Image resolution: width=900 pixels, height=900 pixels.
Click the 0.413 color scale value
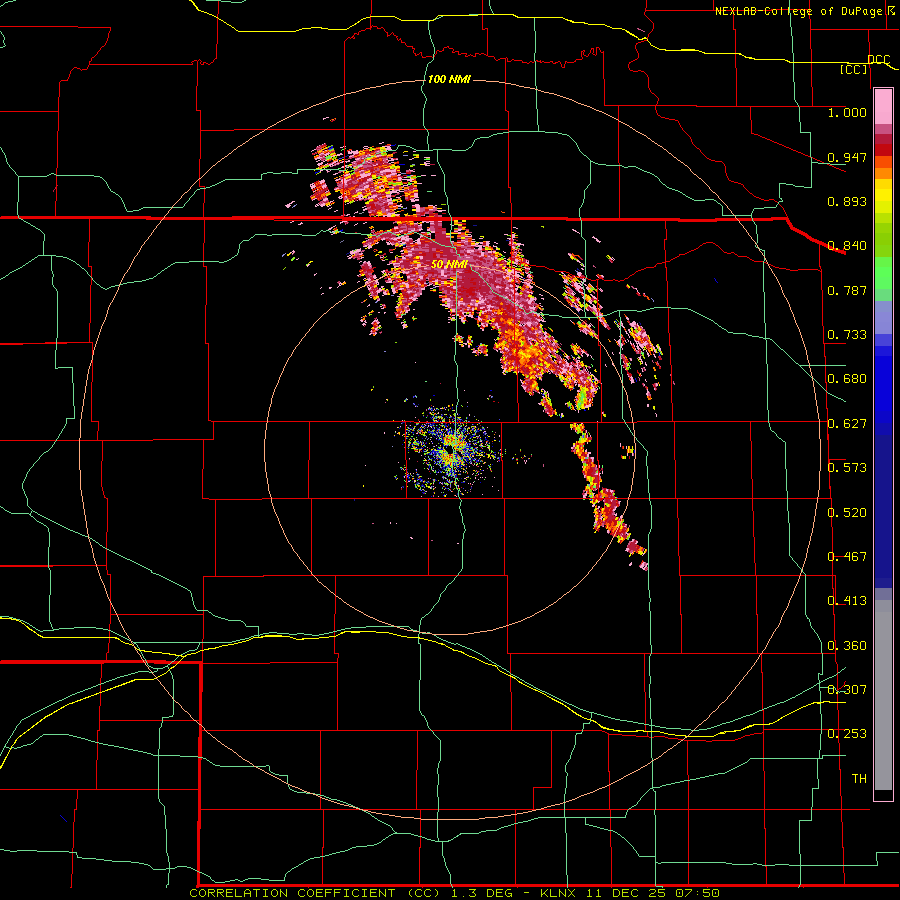tap(847, 601)
